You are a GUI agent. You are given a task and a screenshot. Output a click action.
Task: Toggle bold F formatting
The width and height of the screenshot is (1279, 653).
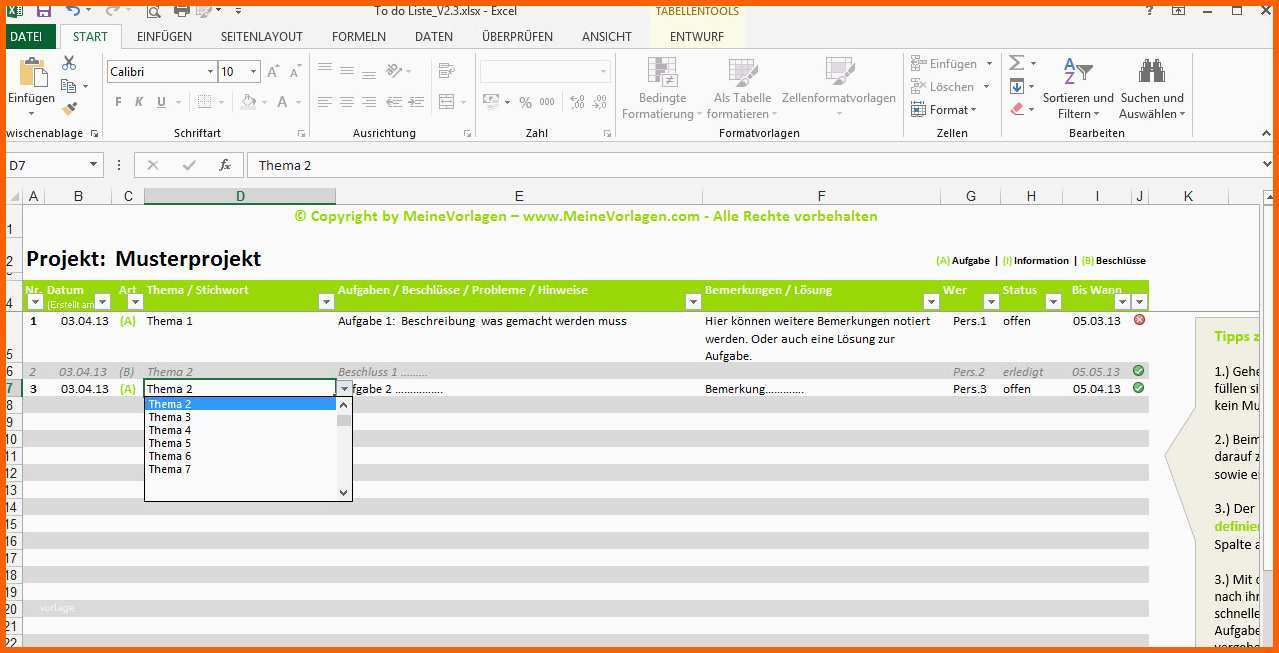(118, 102)
